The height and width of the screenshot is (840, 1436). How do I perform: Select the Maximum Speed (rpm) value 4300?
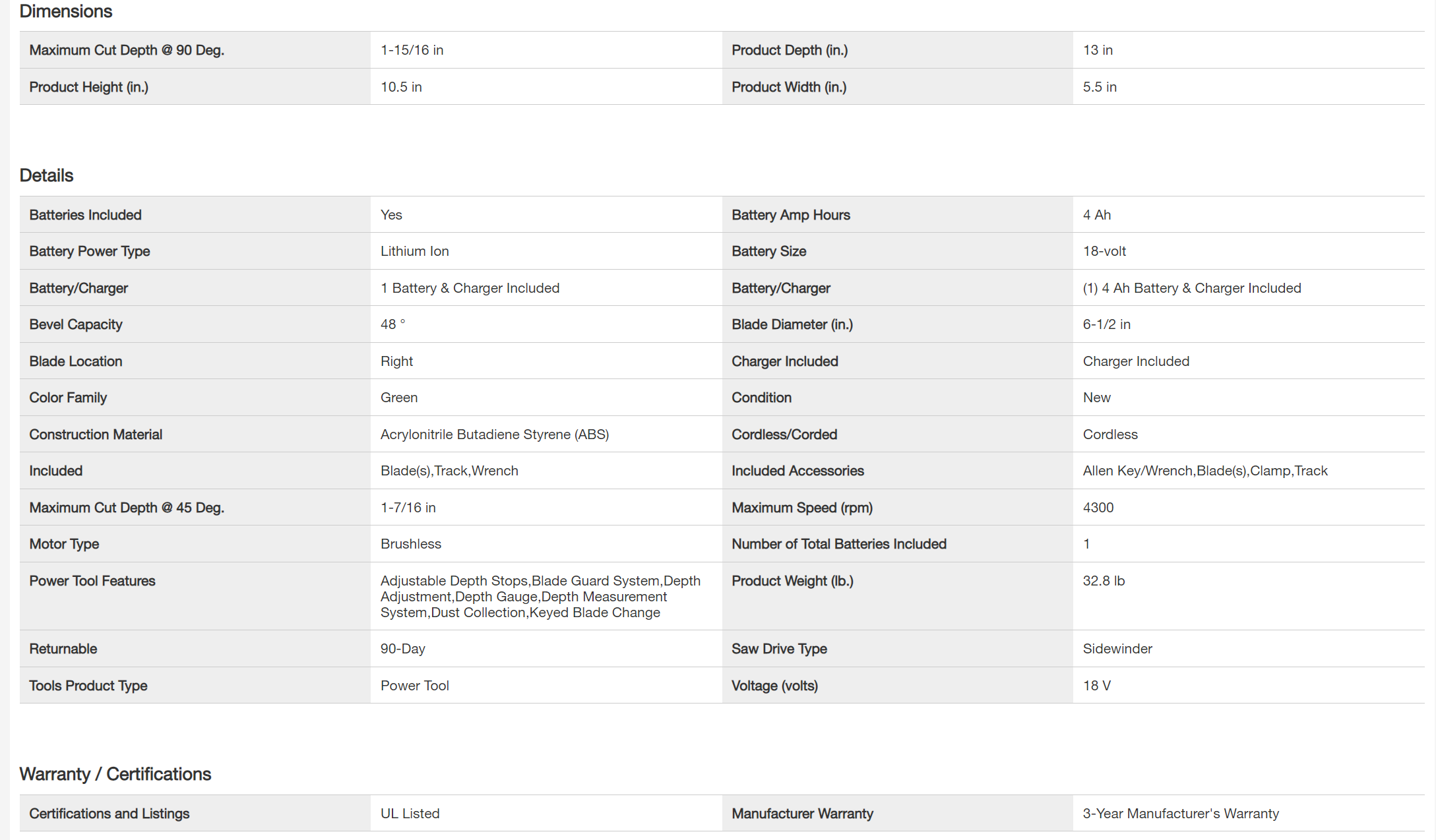coord(1098,508)
